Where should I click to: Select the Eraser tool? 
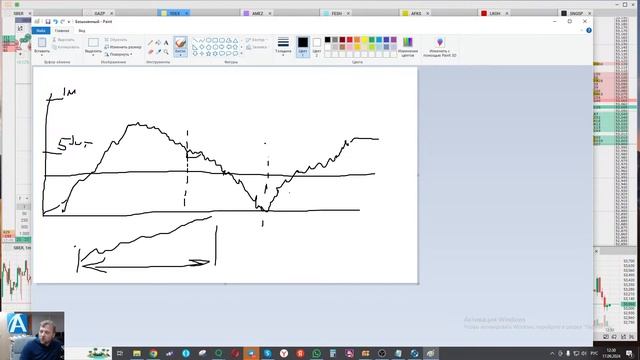pos(151,52)
